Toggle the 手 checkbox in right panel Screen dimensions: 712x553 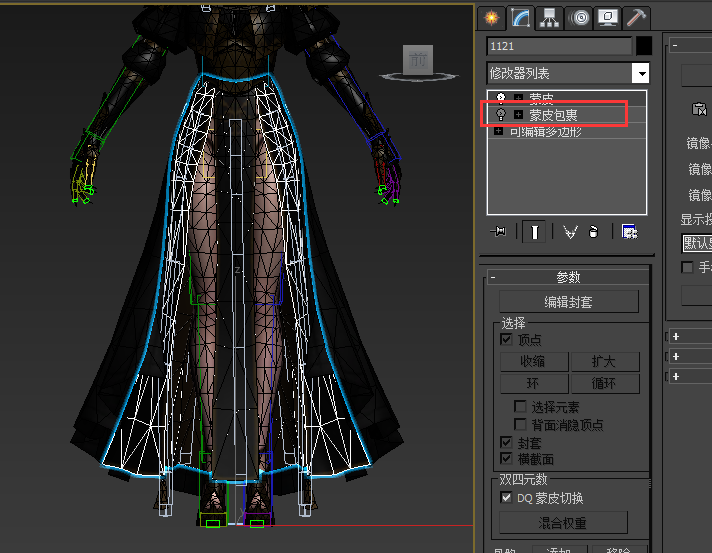coord(687,267)
